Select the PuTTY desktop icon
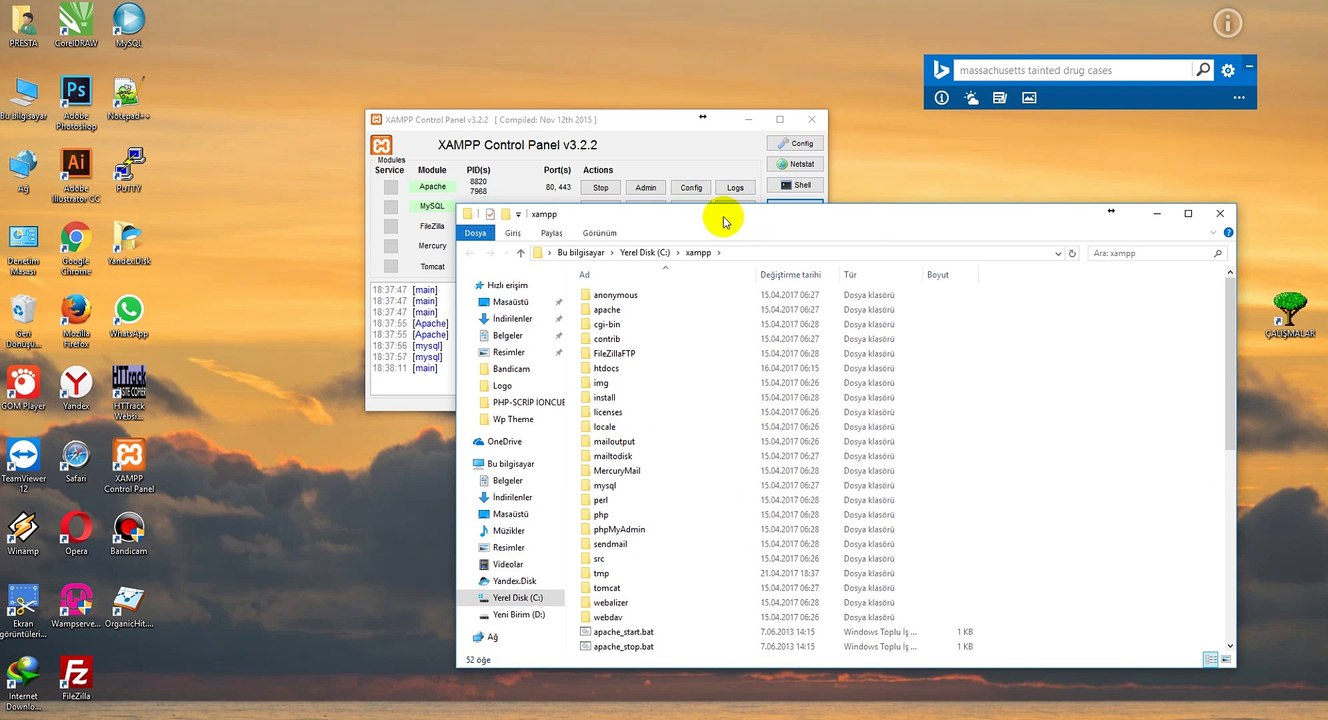Viewport: 1328px width, 720px height. (128, 171)
